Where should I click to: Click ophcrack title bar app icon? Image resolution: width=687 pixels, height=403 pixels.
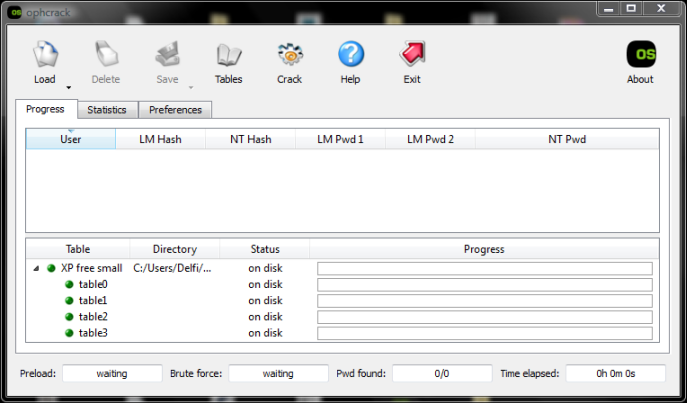click(14, 12)
